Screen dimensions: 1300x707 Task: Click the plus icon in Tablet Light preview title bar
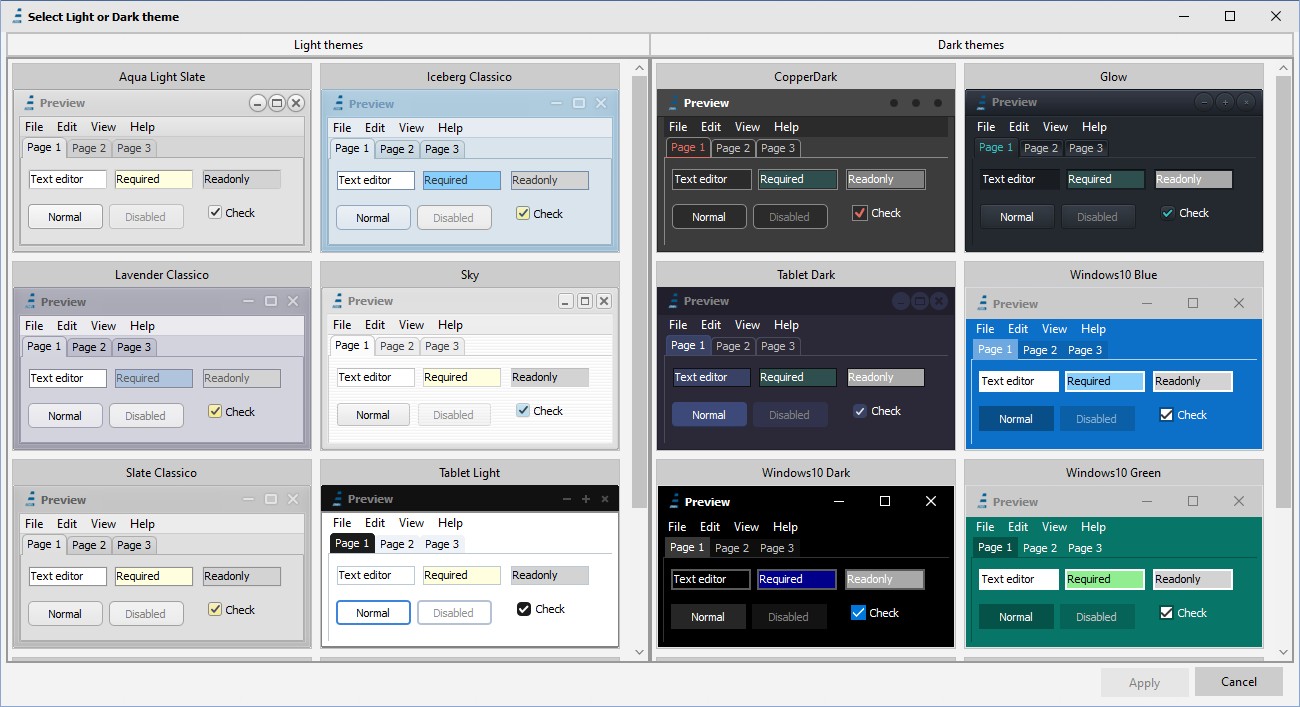(x=586, y=499)
